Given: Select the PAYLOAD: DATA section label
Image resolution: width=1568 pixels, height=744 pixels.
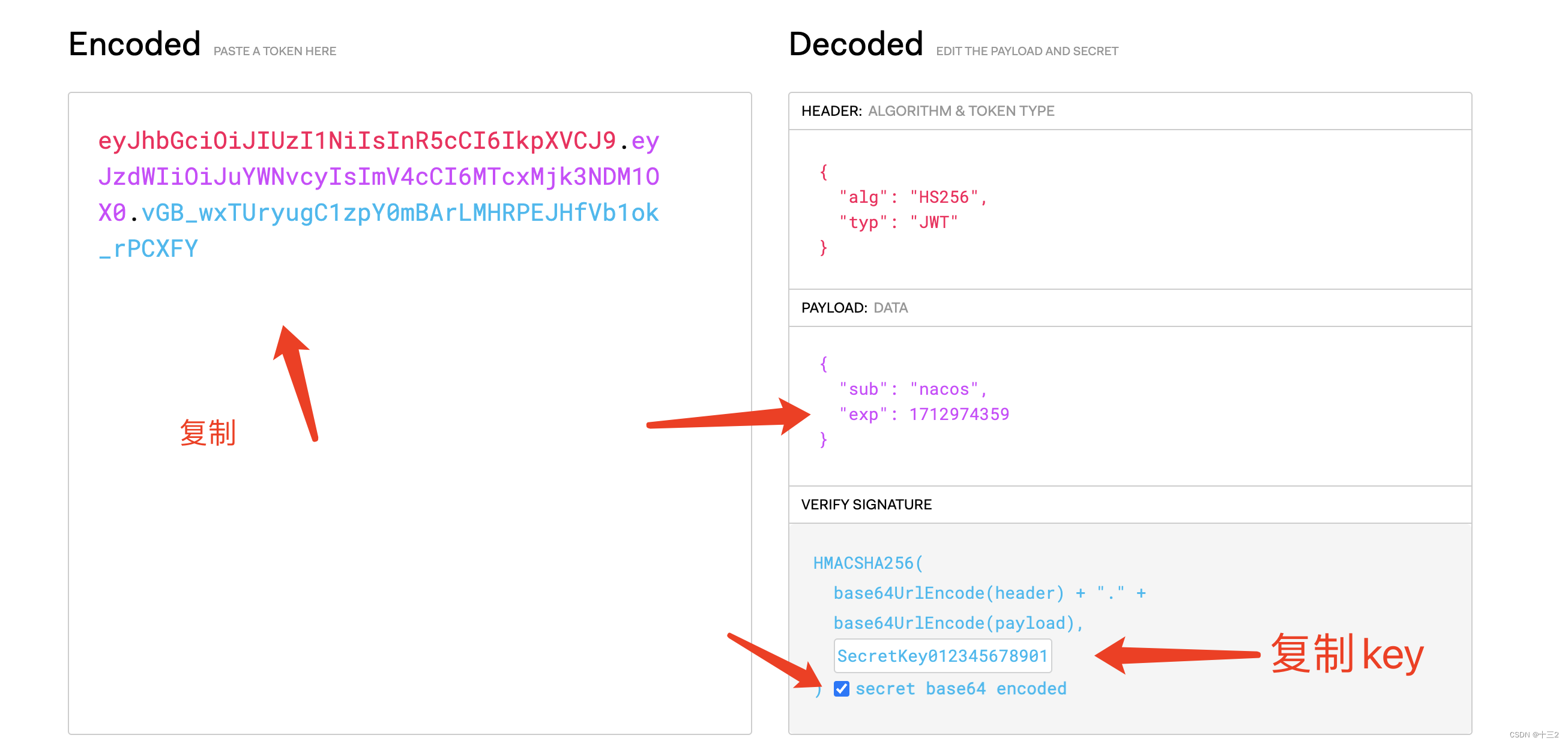Looking at the screenshot, I should pos(854,308).
